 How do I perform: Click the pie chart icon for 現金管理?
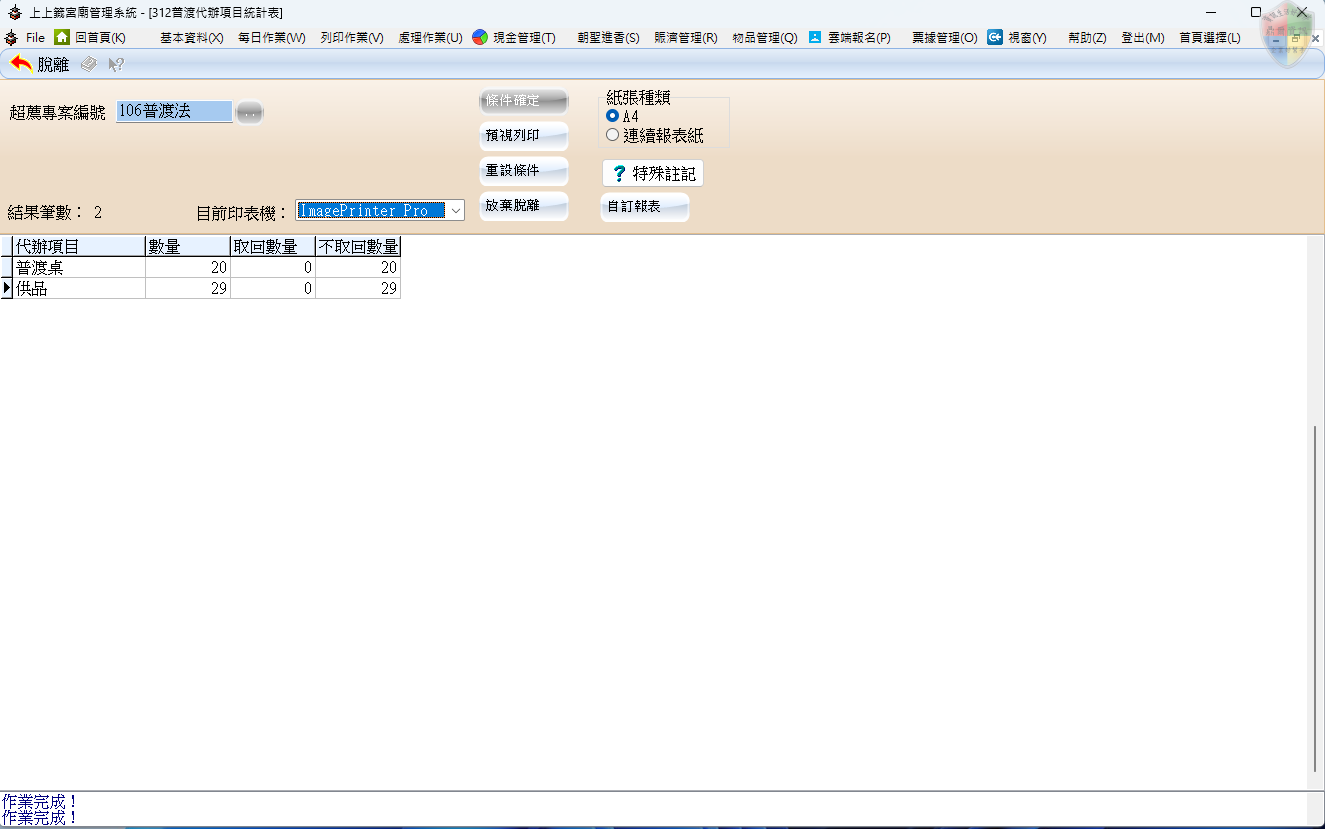480,37
